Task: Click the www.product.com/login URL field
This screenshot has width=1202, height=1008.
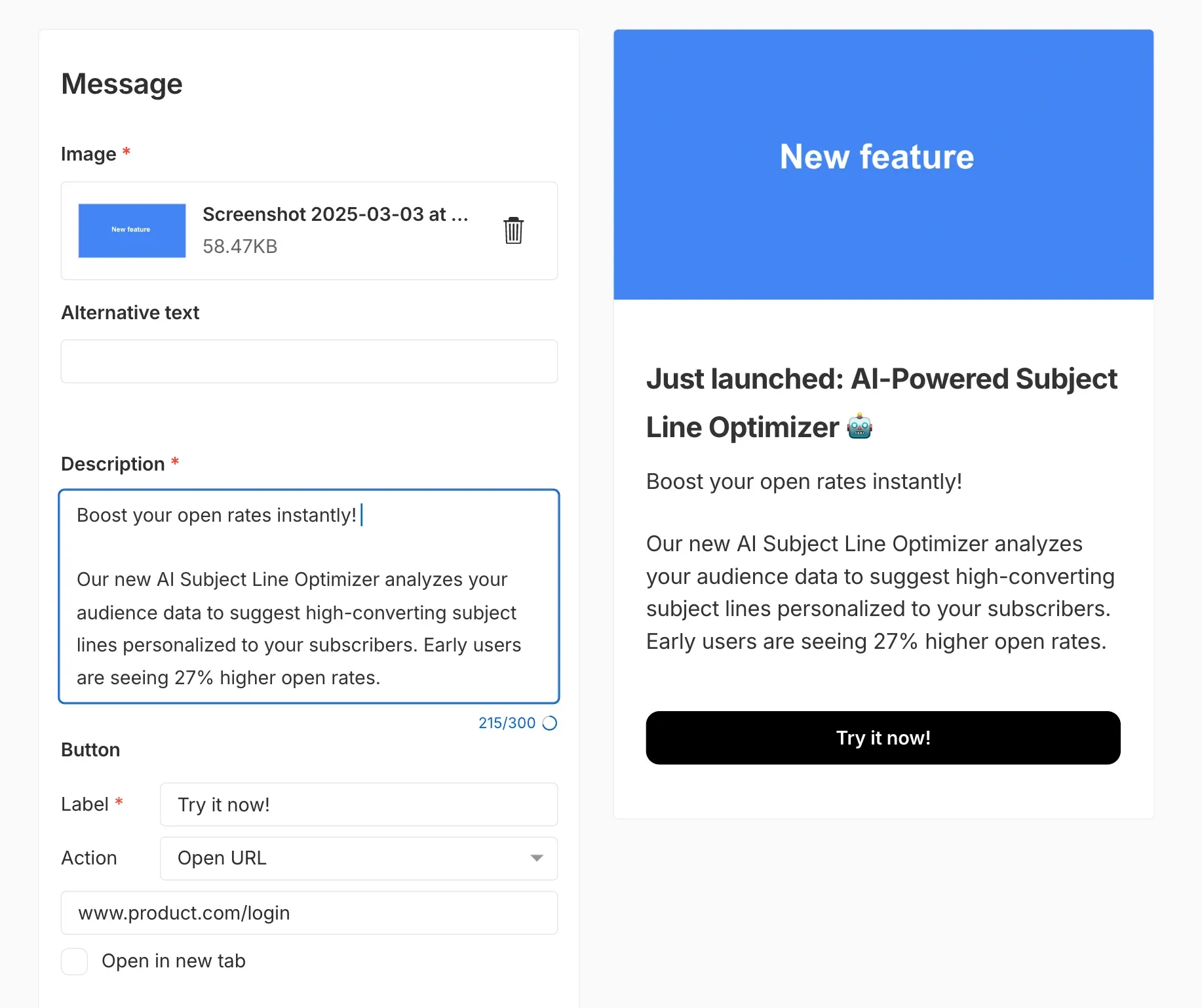Action: (x=309, y=912)
